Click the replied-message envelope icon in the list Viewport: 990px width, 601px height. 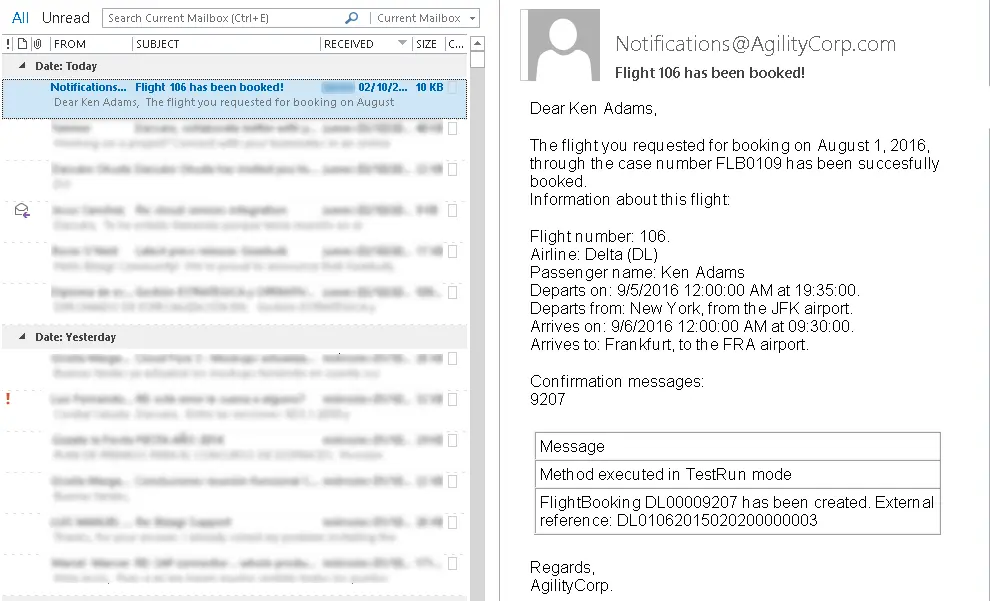pyautogui.click(x=22, y=210)
